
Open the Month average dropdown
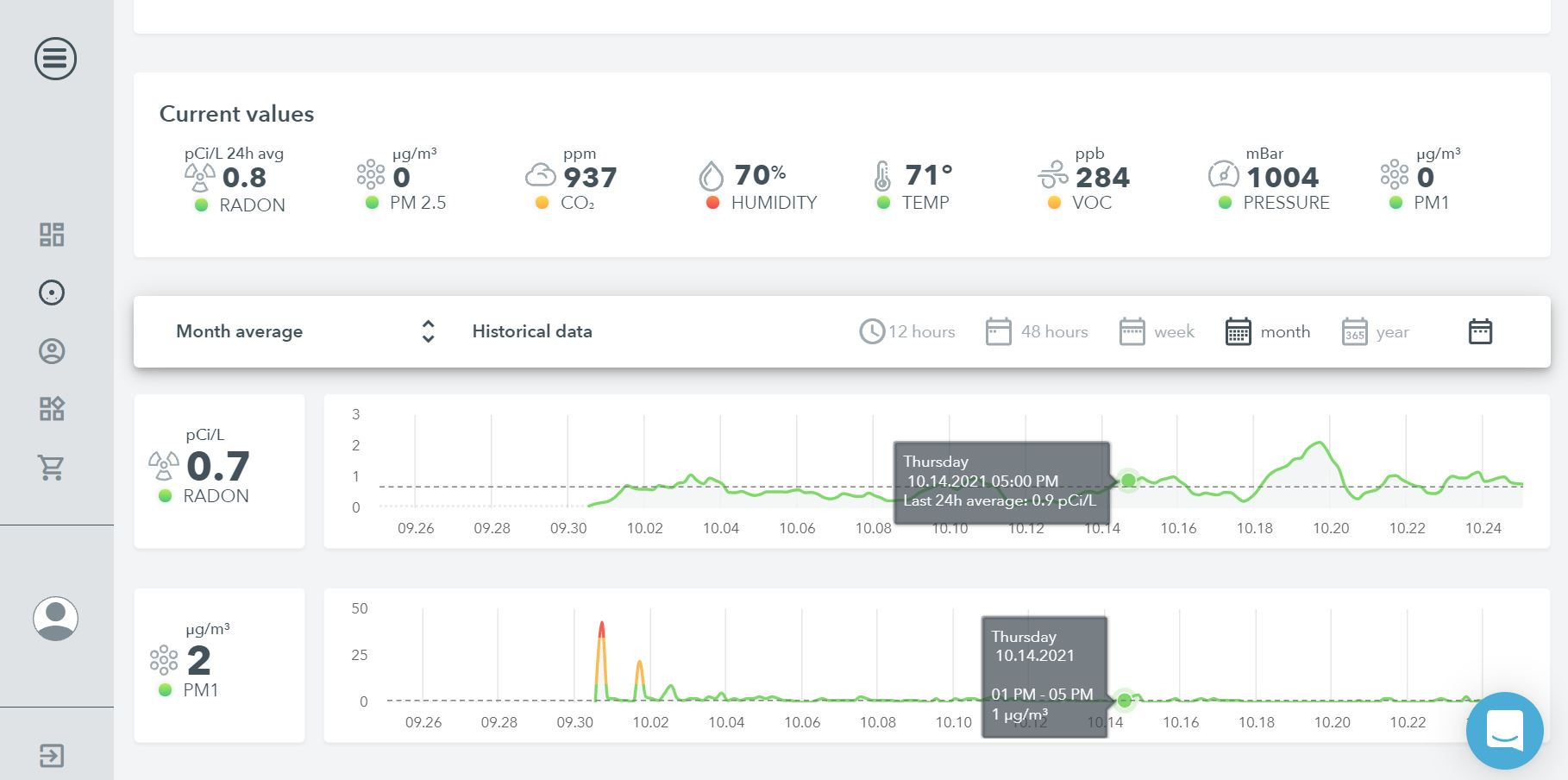[x=239, y=331]
